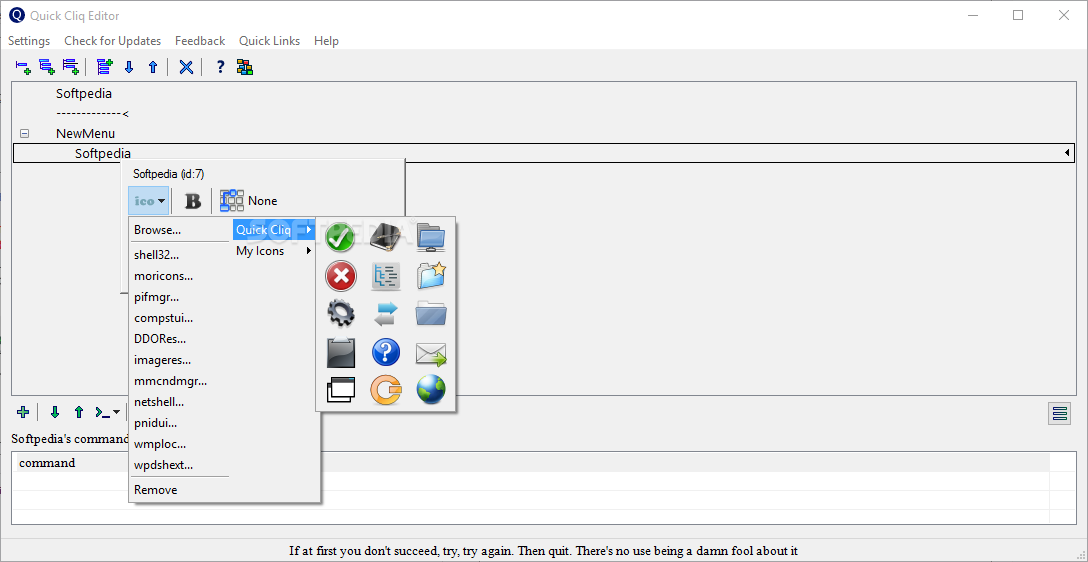Select the separator line tree item
The height and width of the screenshot is (562, 1088).
pyautogui.click(x=92, y=113)
